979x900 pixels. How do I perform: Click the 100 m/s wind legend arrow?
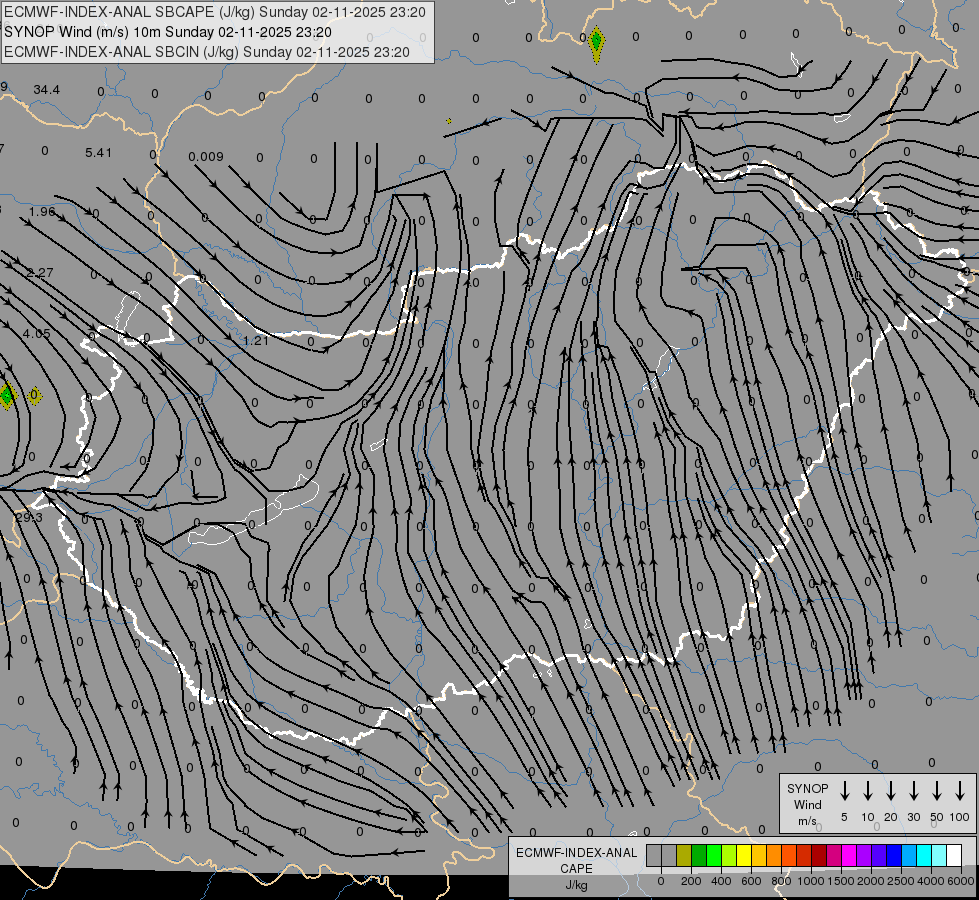[960, 791]
